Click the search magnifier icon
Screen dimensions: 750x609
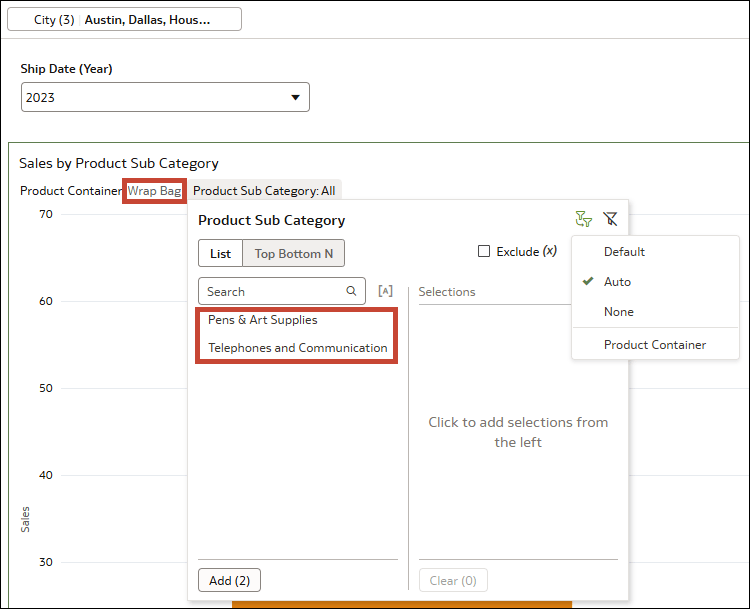coord(351,291)
